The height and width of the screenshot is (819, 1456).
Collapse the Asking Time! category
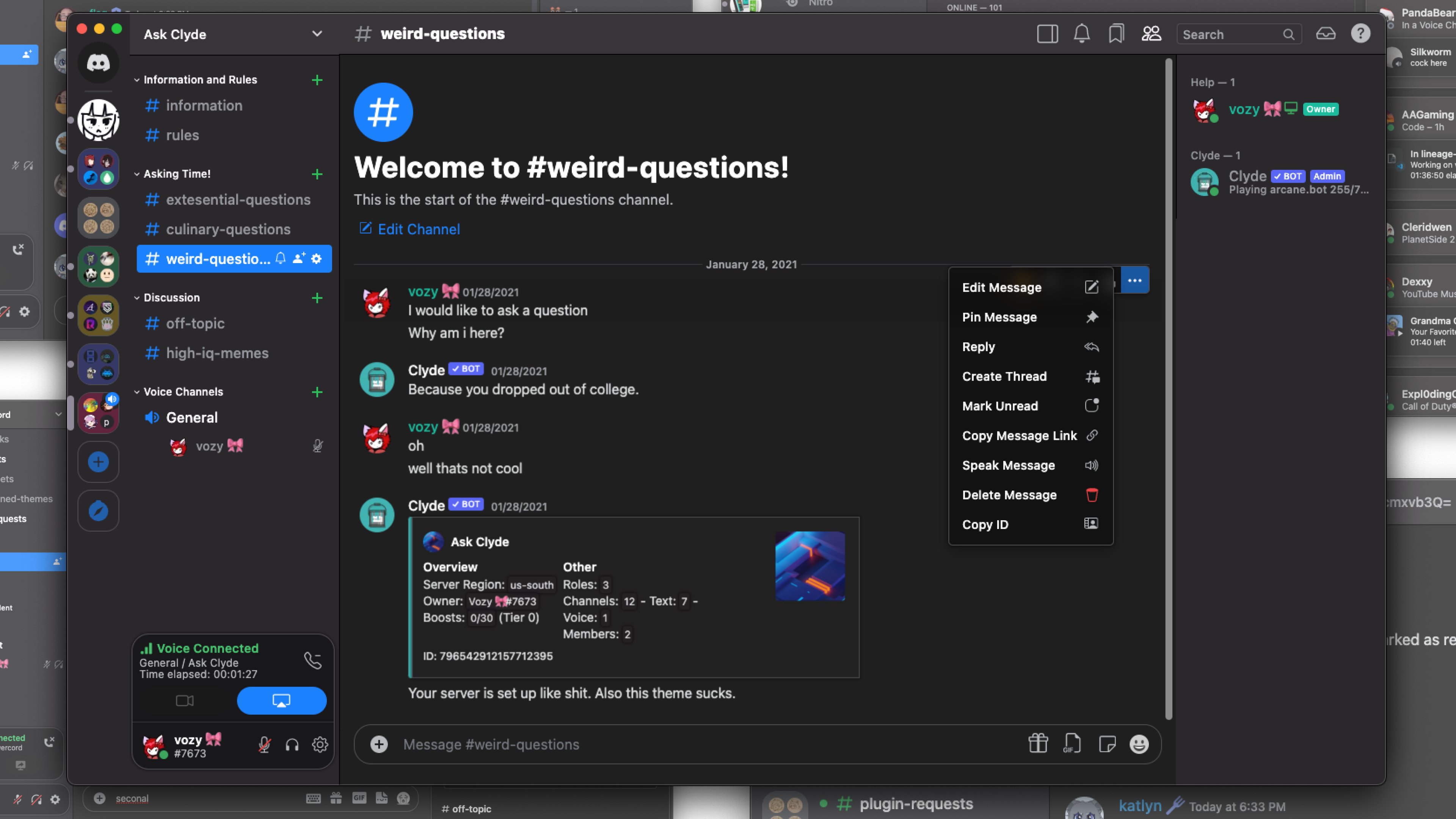click(176, 174)
